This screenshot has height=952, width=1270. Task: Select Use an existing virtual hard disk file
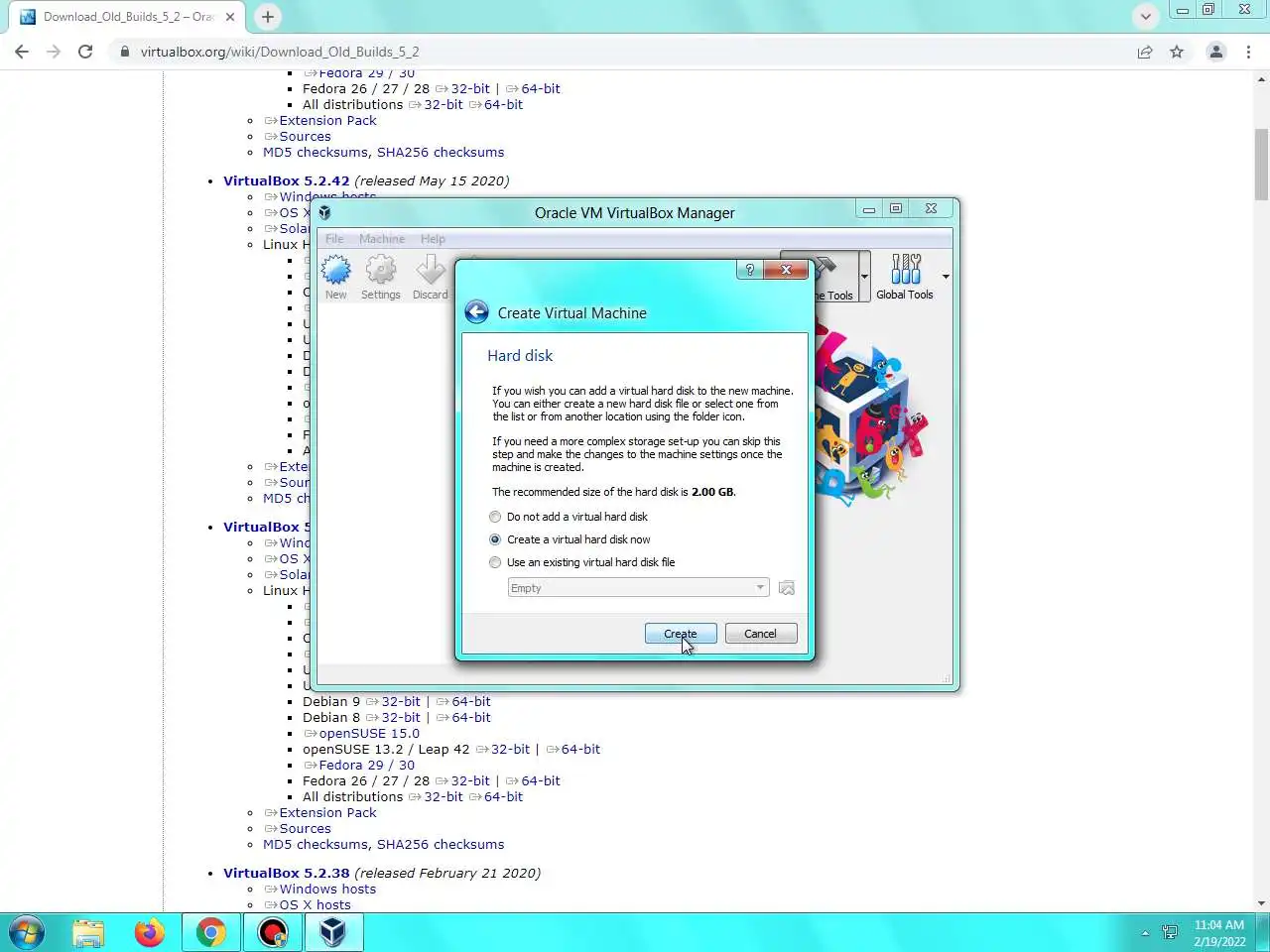[582, 562]
